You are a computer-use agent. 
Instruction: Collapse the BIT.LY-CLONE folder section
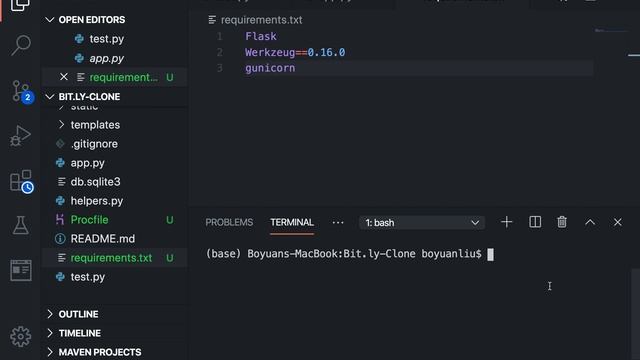pos(50,97)
